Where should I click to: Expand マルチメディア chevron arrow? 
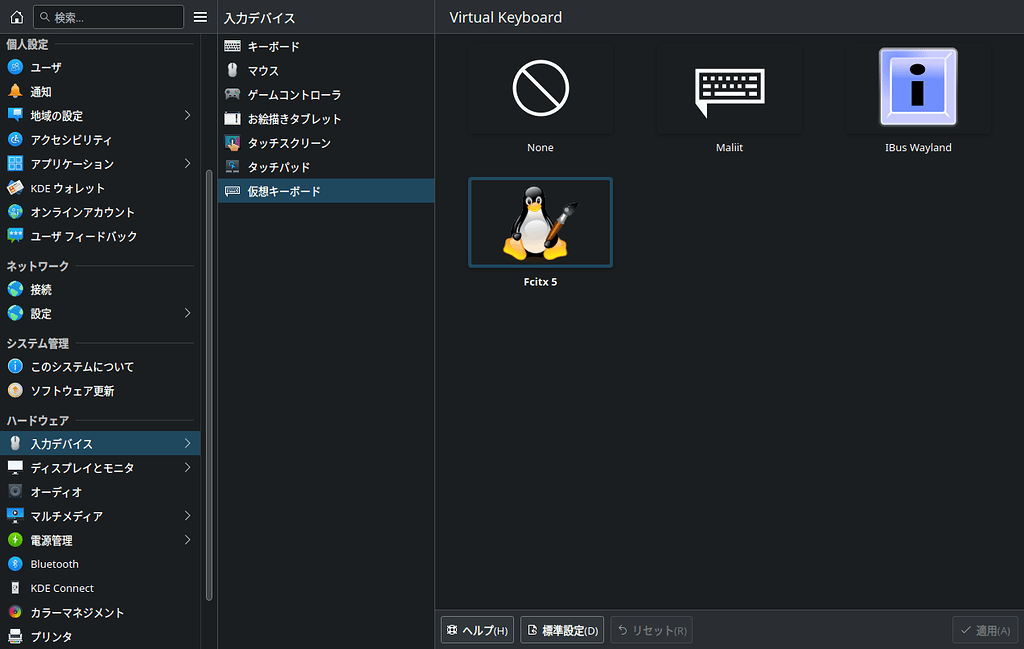click(x=187, y=516)
